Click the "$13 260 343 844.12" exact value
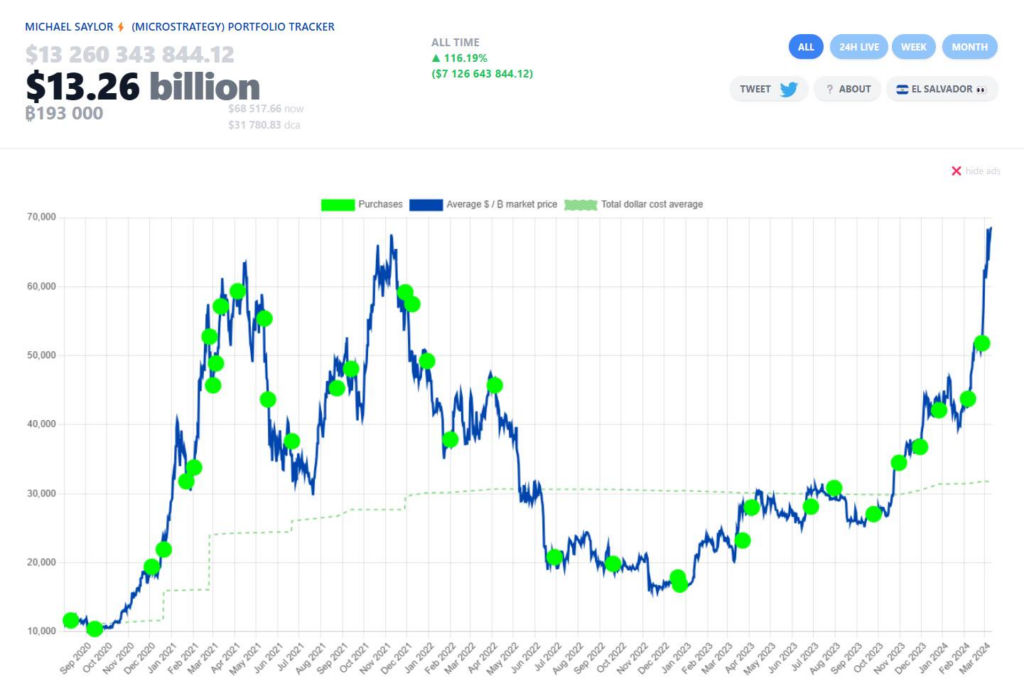1024x696 pixels. 130,54
